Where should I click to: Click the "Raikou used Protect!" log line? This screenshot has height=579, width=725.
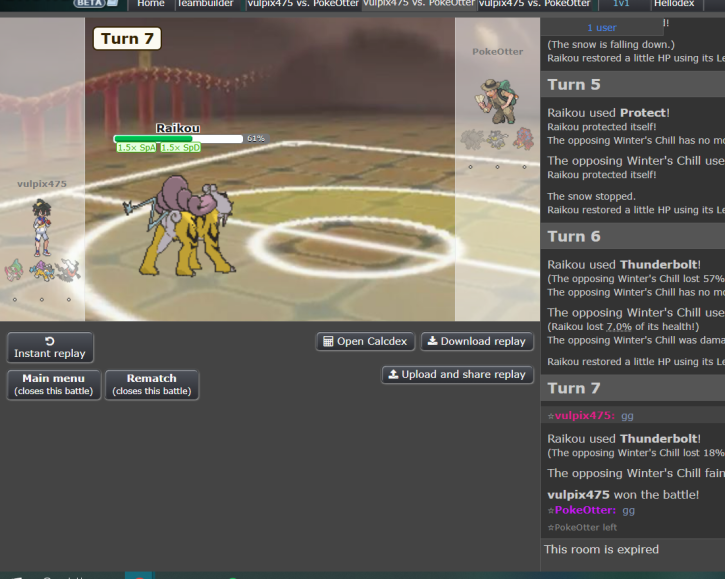click(608, 113)
